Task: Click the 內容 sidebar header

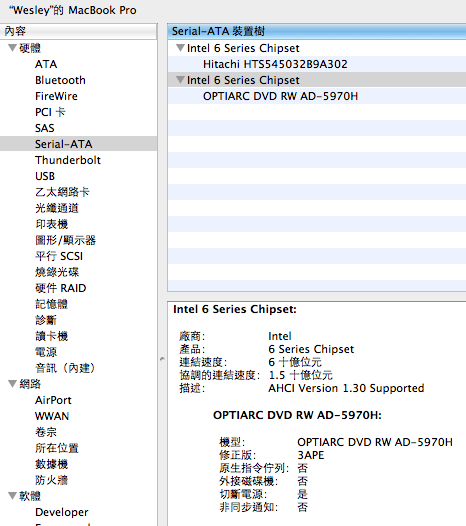Action: coord(79,31)
